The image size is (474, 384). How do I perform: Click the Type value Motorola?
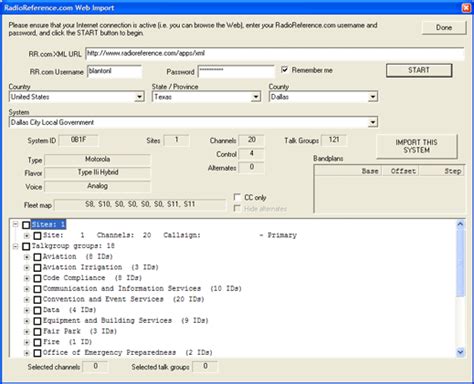tap(97, 160)
